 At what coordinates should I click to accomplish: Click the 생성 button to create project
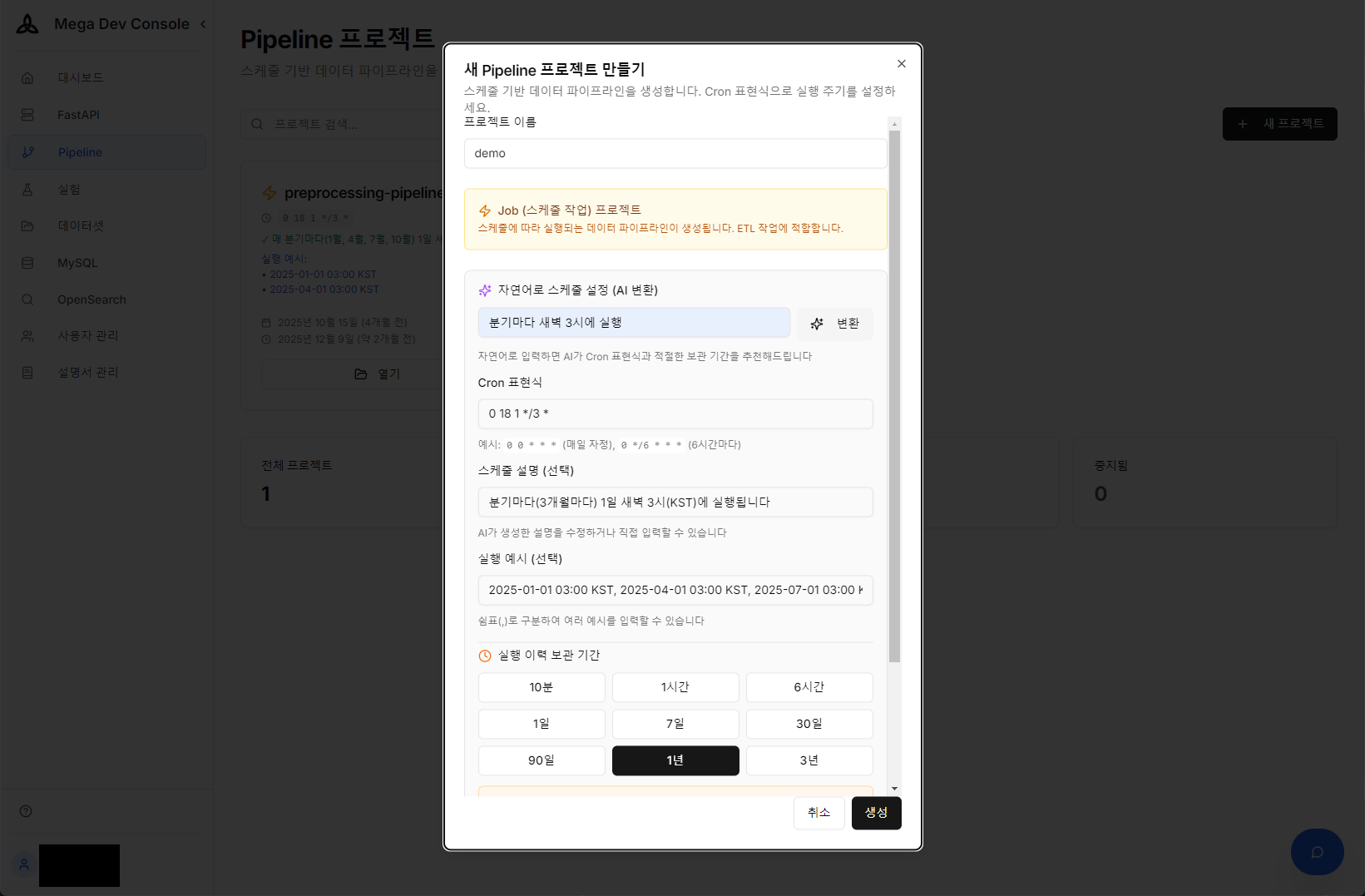[876, 813]
